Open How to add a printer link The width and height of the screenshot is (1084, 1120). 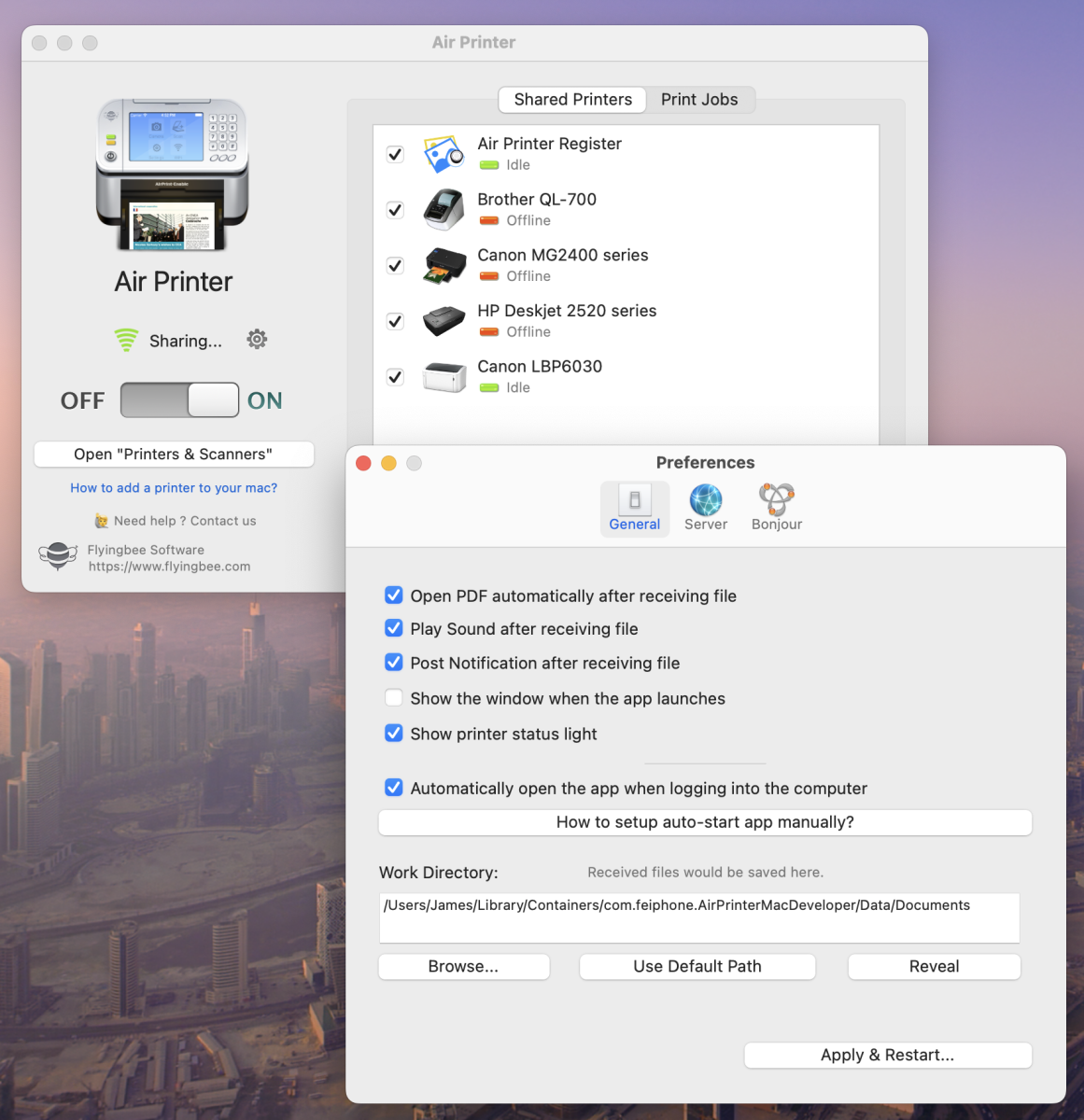[x=174, y=488]
